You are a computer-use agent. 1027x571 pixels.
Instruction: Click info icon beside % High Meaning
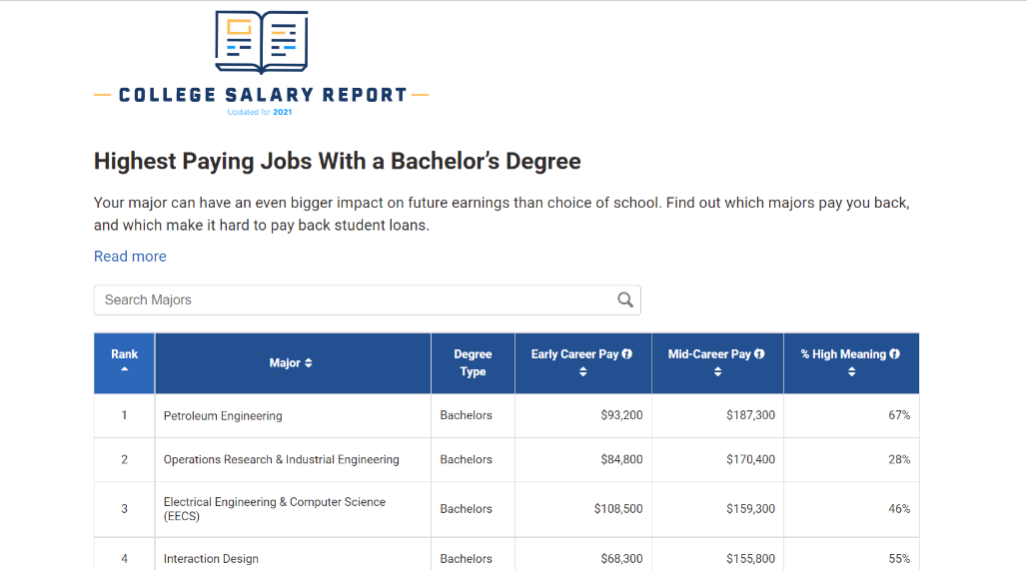894,354
